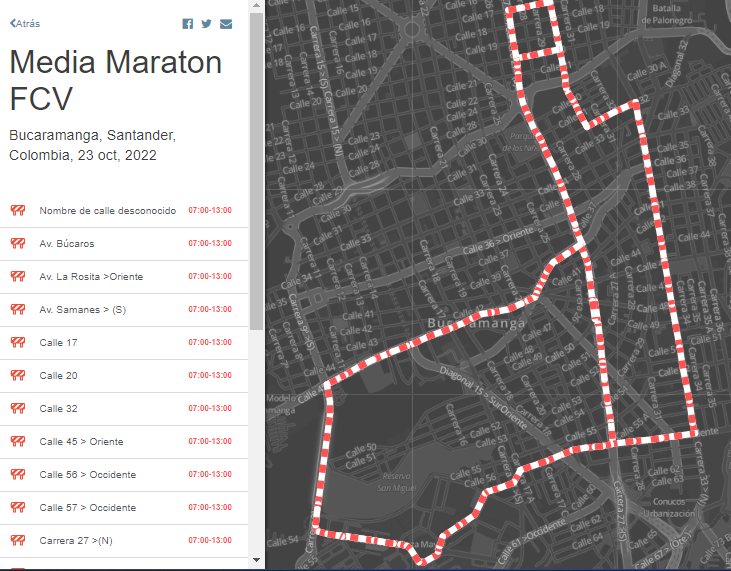Click the barrier icon beside Av. Búcaros
The height and width of the screenshot is (571, 731).
[x=18, y=243]
